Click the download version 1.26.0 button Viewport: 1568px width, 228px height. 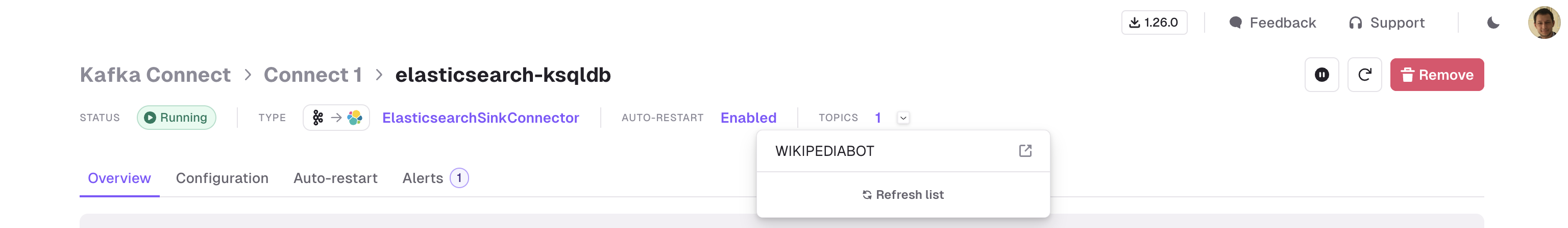1154,22
